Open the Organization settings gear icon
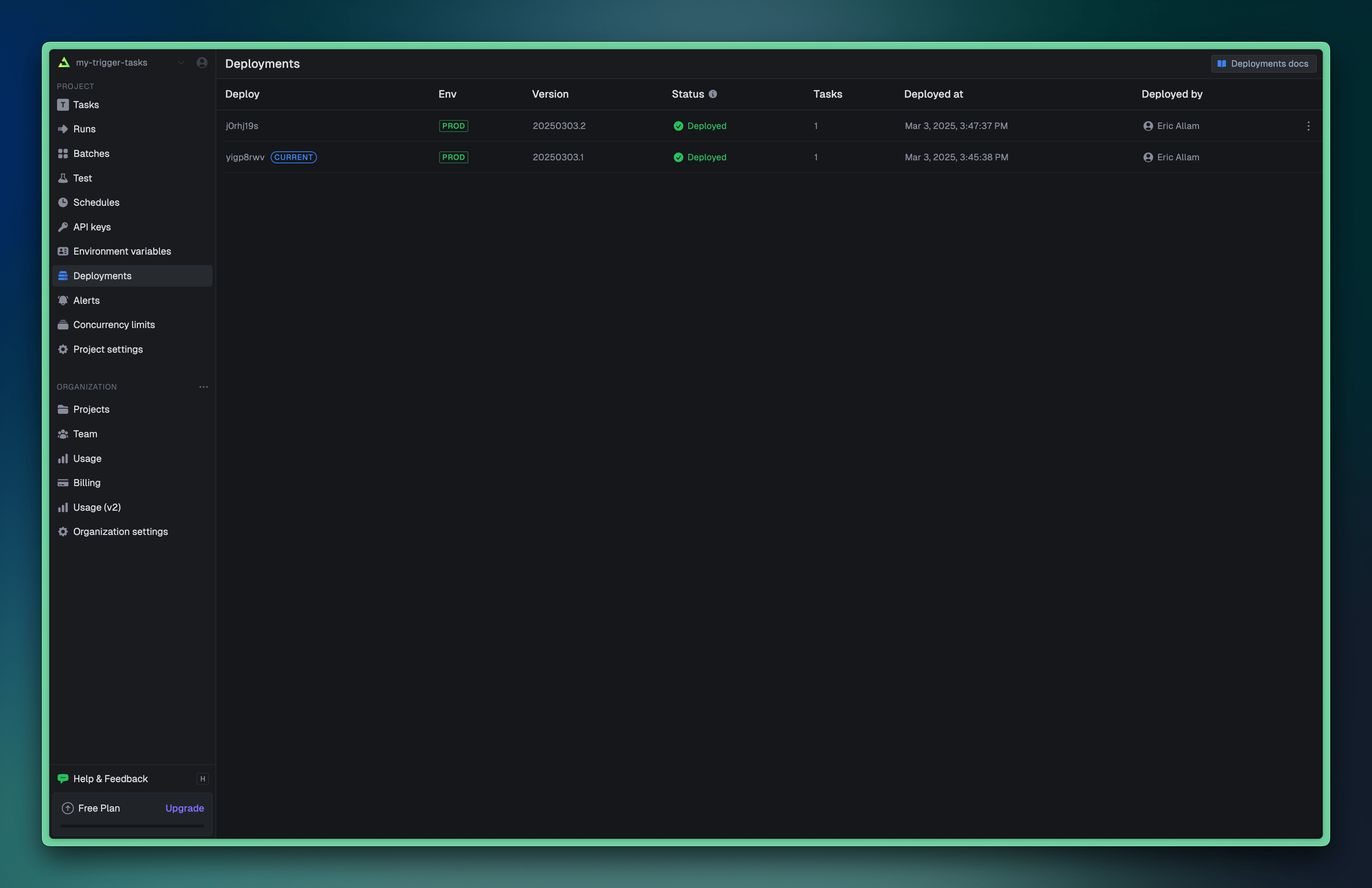 coord(63,531)
